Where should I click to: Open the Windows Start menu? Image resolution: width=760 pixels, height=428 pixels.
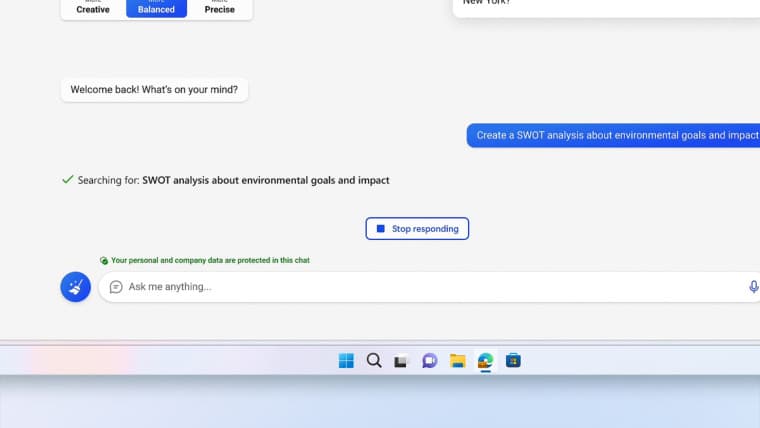346,361
